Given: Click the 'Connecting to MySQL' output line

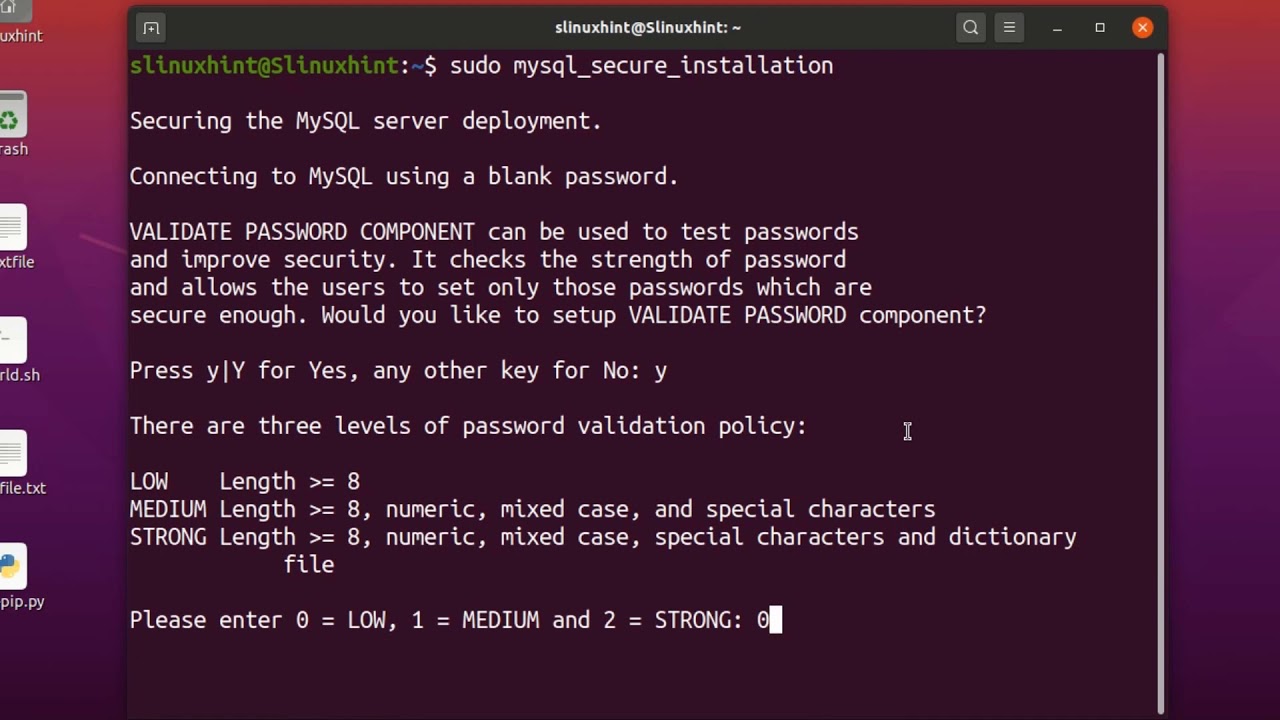Looking at the screenshot, I should pos(404,177).
